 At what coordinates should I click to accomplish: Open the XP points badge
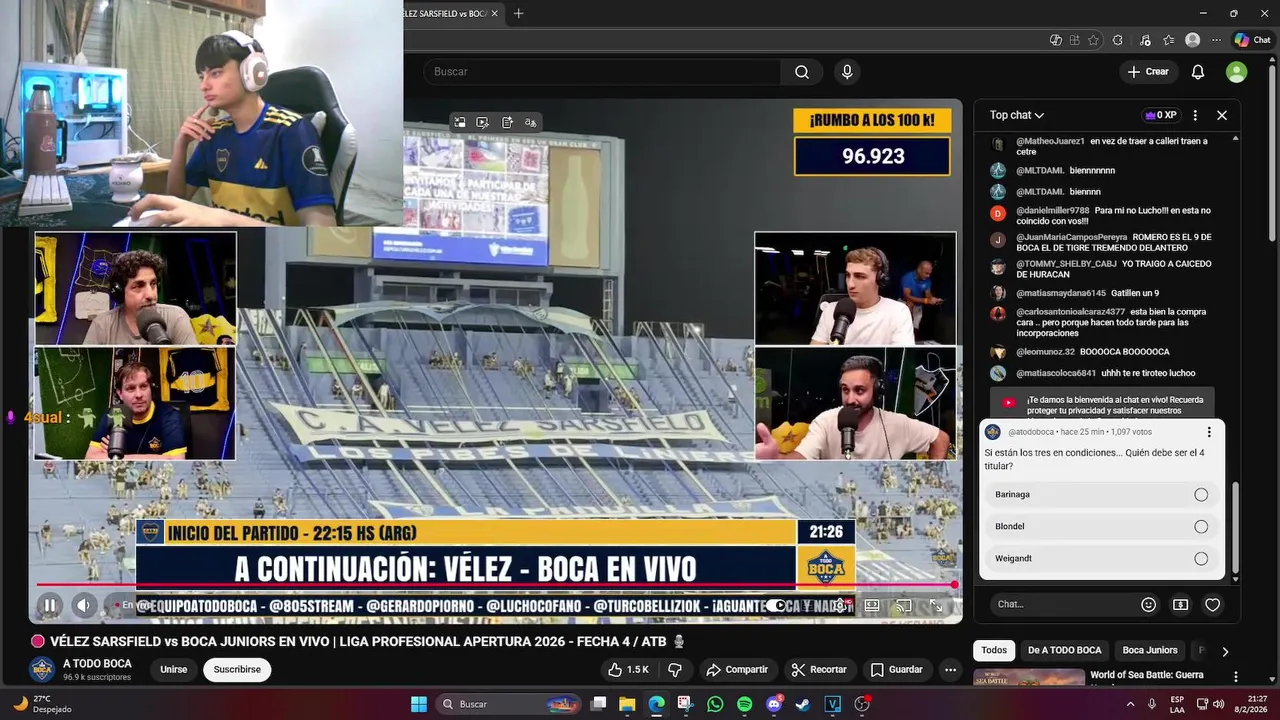coord(1161,115)
